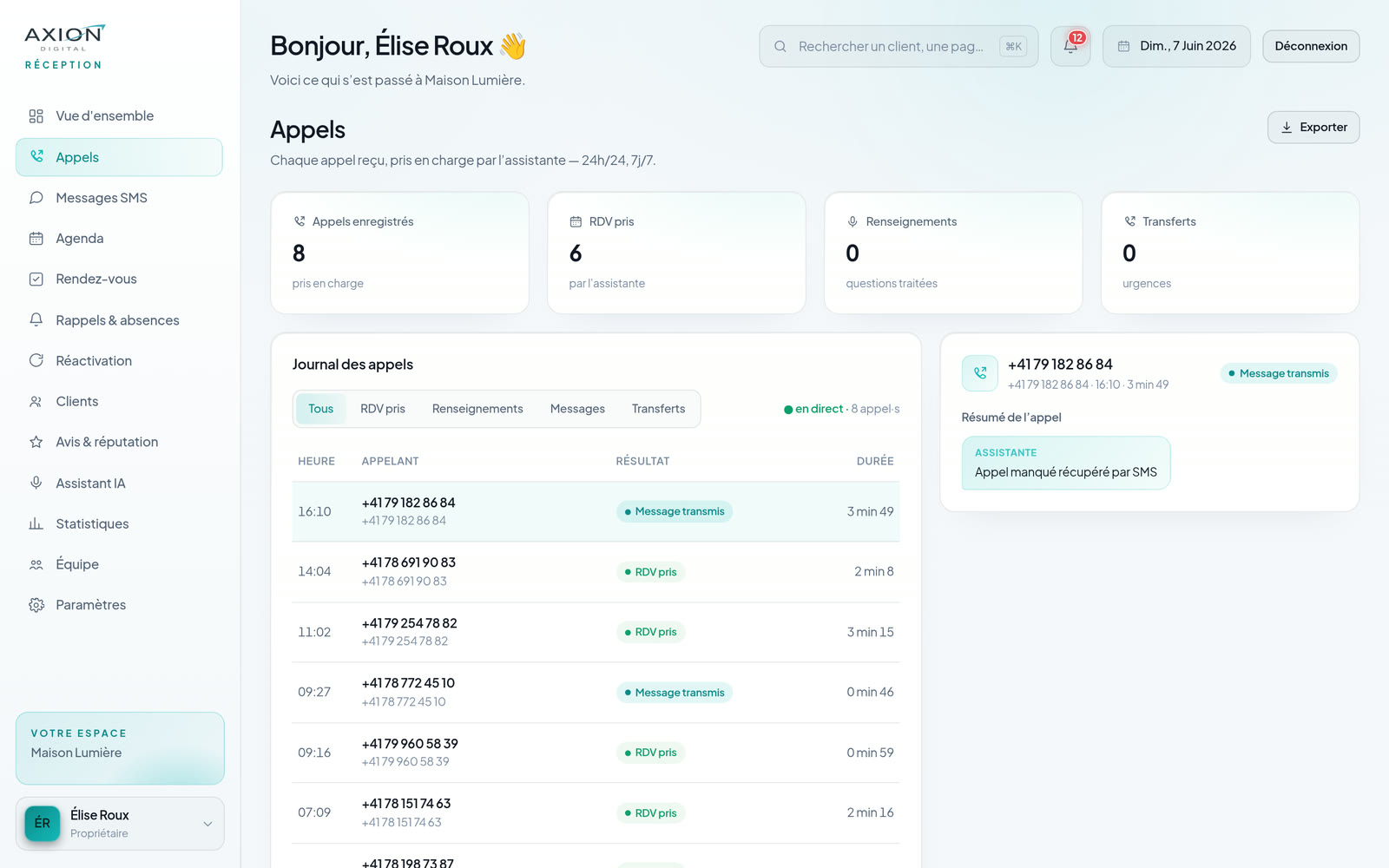
Task: Select the 09:16 call from +41 79 960 58 39
Action: (x=596, y=753)
